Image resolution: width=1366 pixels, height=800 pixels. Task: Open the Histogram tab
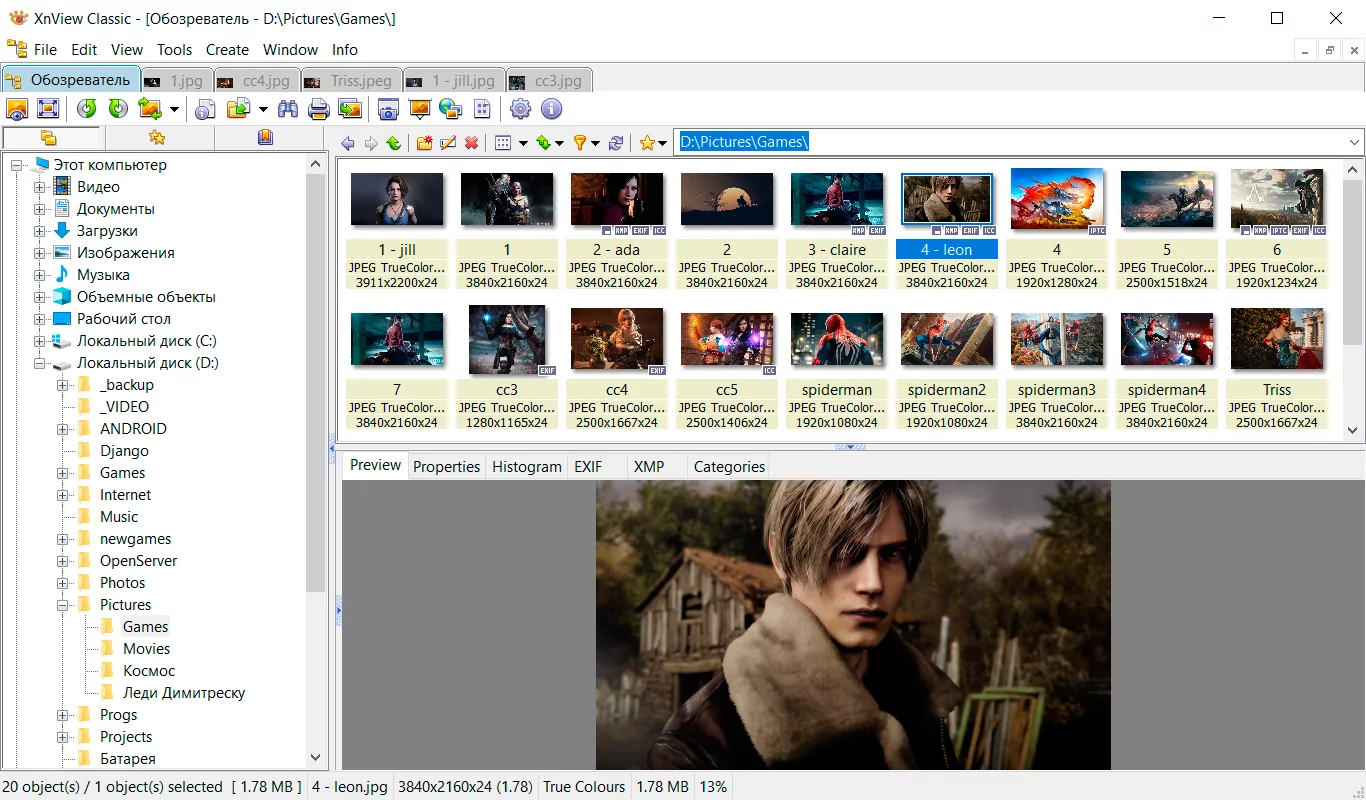click(526, 466)
